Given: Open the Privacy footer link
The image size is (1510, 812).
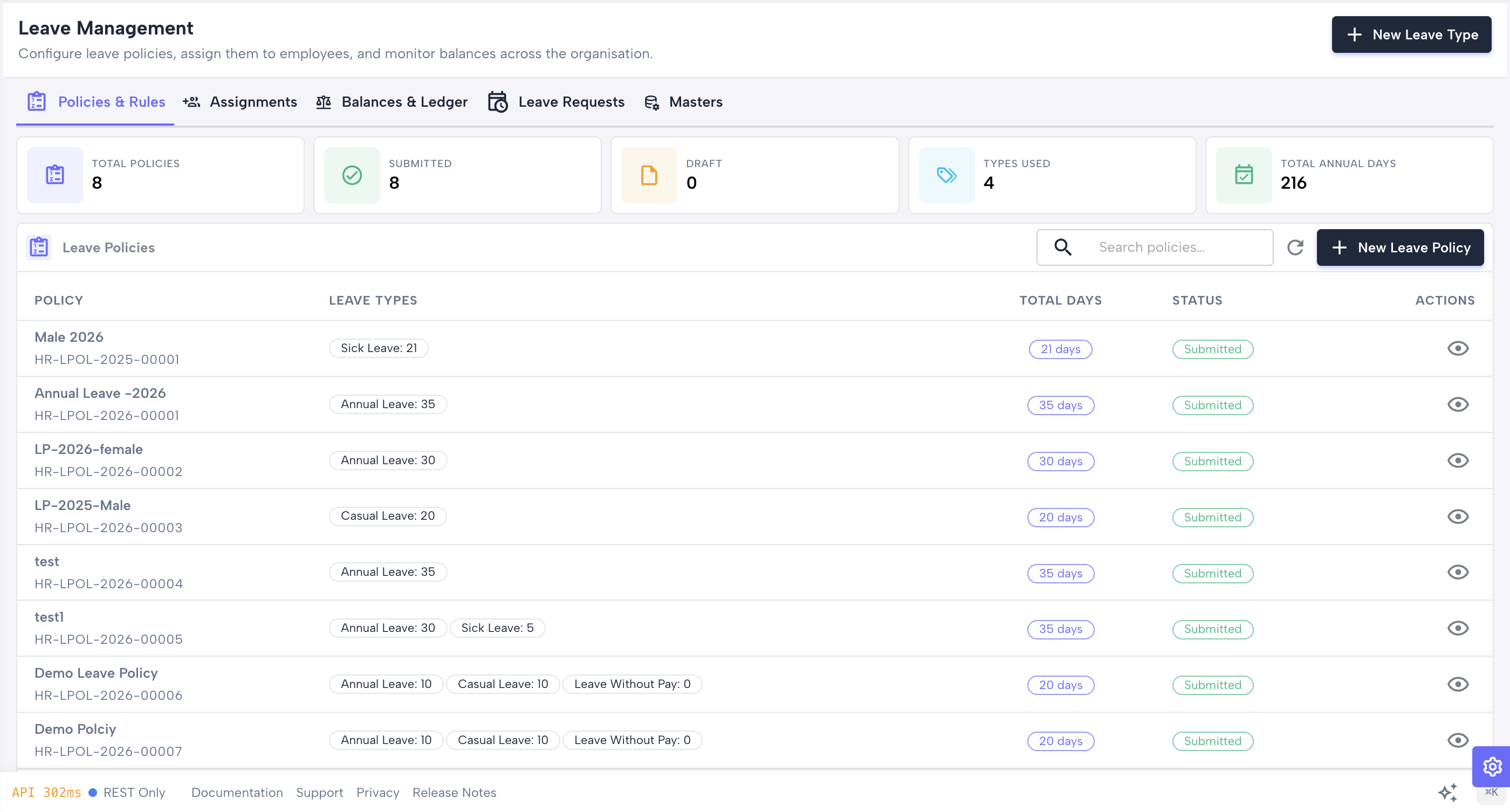Looking at the screenshot, I should [377, 792].
